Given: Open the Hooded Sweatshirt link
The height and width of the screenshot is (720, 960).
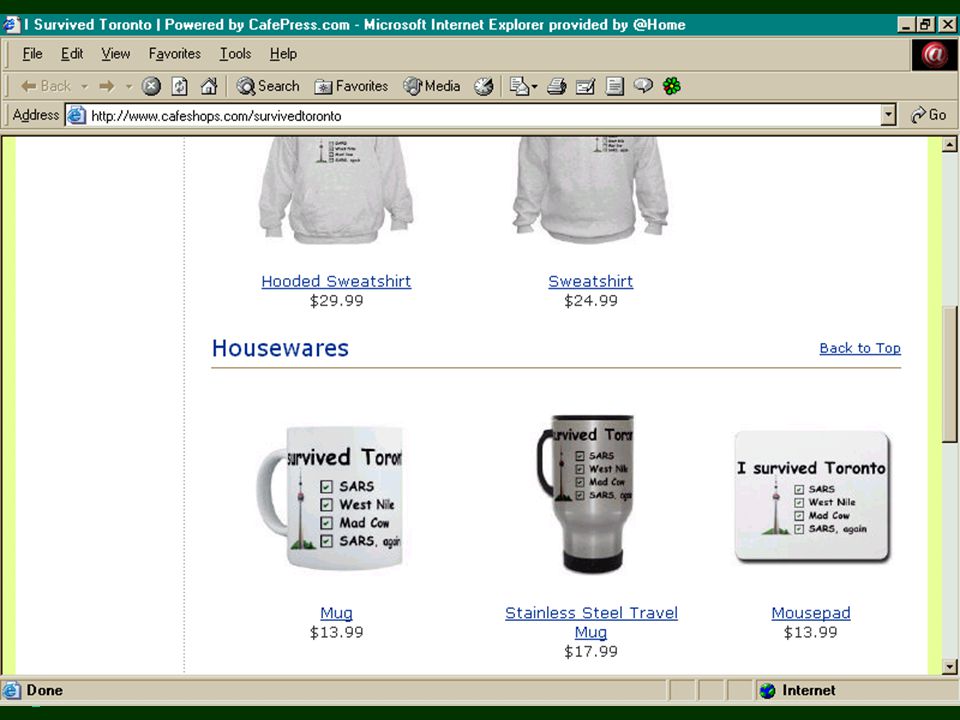Looking at the screenshot, I should click(x=336, y=282).
